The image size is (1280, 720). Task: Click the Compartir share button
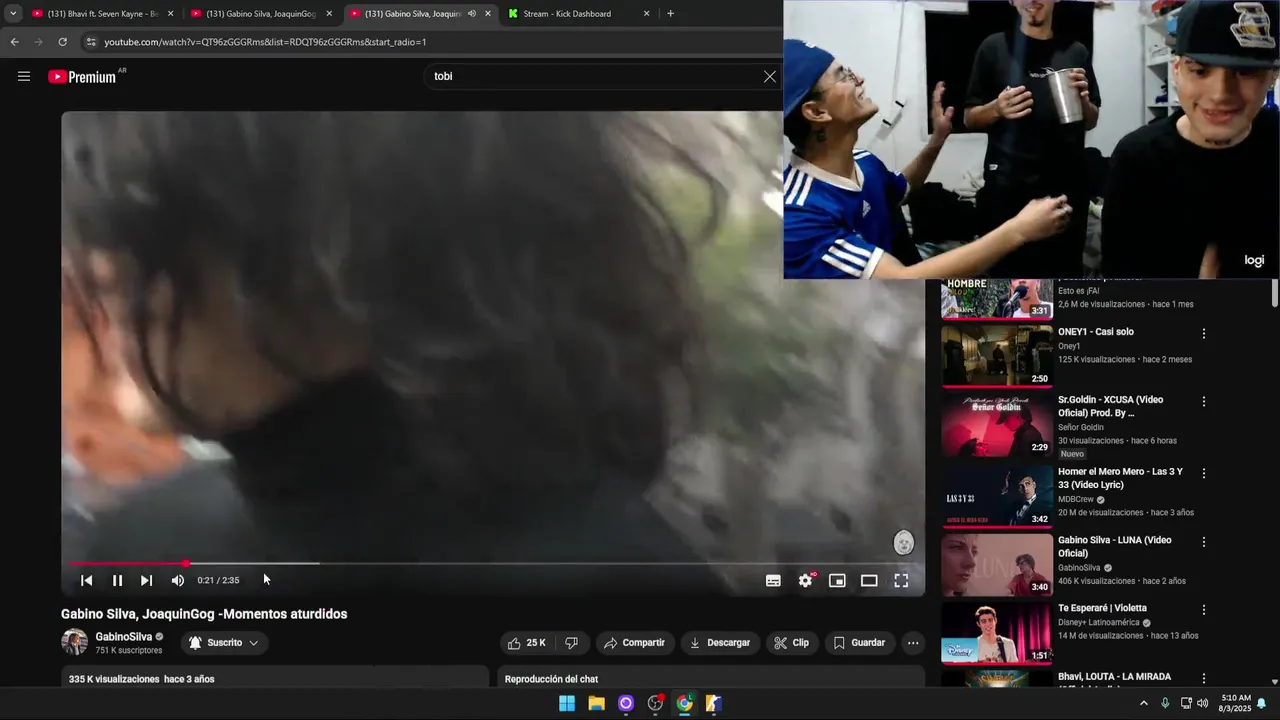point(634,643)
